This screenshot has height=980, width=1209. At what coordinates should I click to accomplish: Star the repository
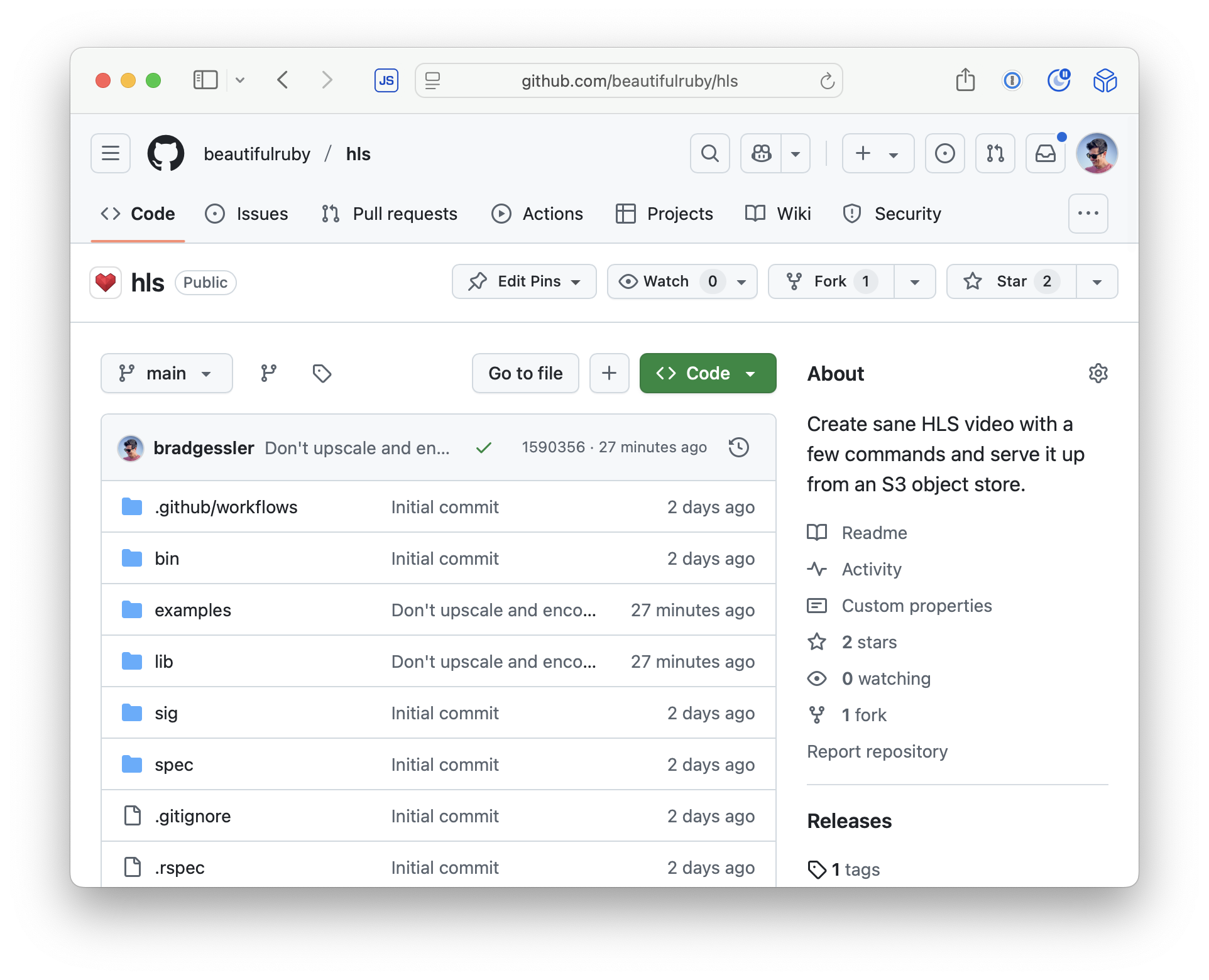point(1012,281)
